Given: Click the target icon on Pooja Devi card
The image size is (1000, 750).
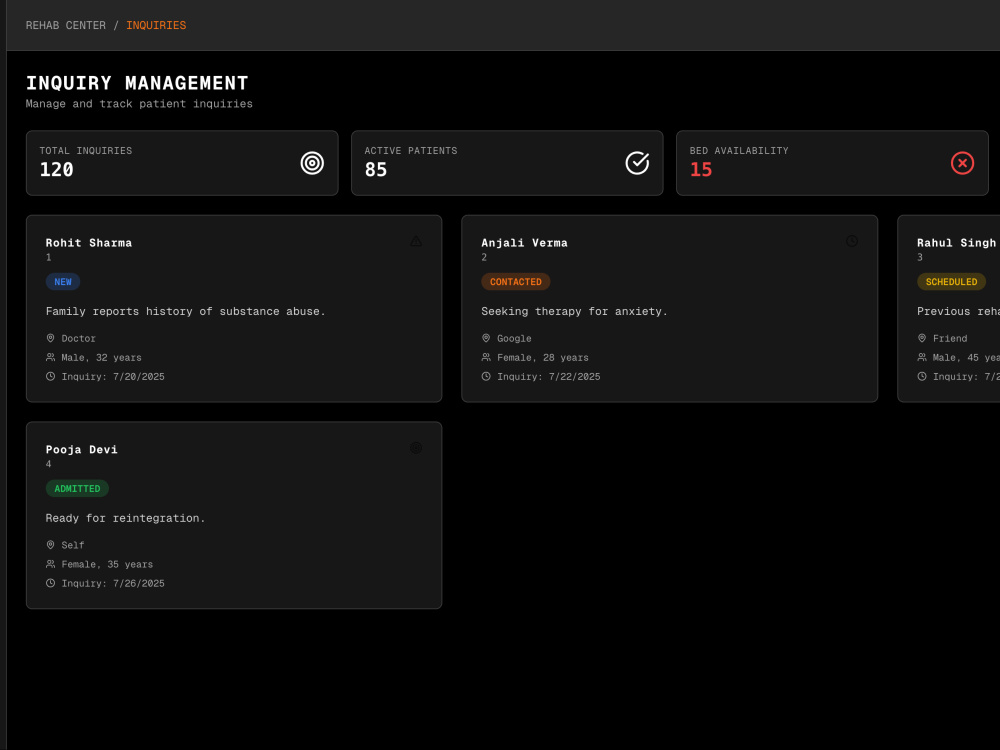Looking at the screenshot, I should 416,448.
